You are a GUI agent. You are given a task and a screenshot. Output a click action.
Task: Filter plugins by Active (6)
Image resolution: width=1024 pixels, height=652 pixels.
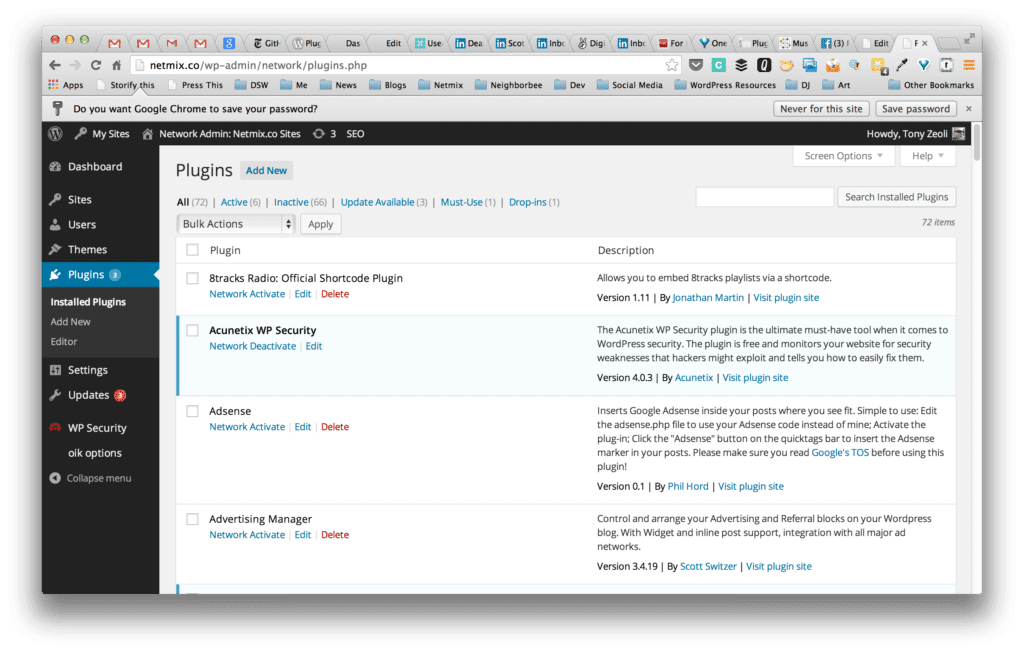pos(240,202)
